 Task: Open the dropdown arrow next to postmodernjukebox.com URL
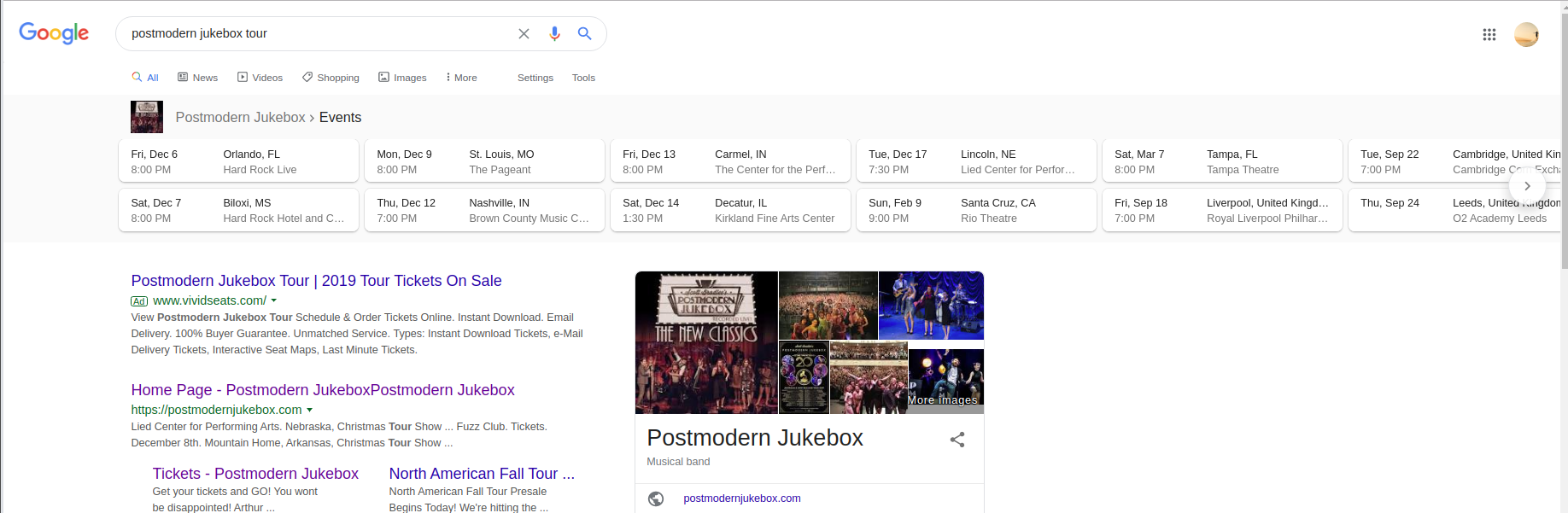click(309, 410)
